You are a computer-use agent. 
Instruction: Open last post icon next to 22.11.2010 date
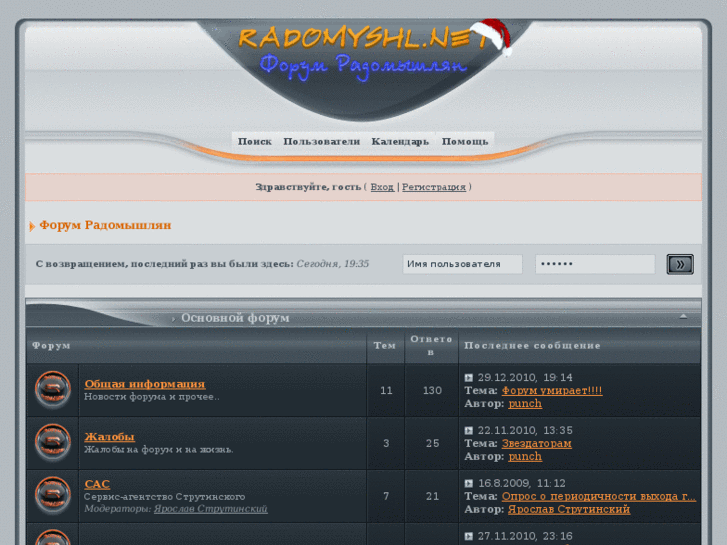(x=469, y=431)
